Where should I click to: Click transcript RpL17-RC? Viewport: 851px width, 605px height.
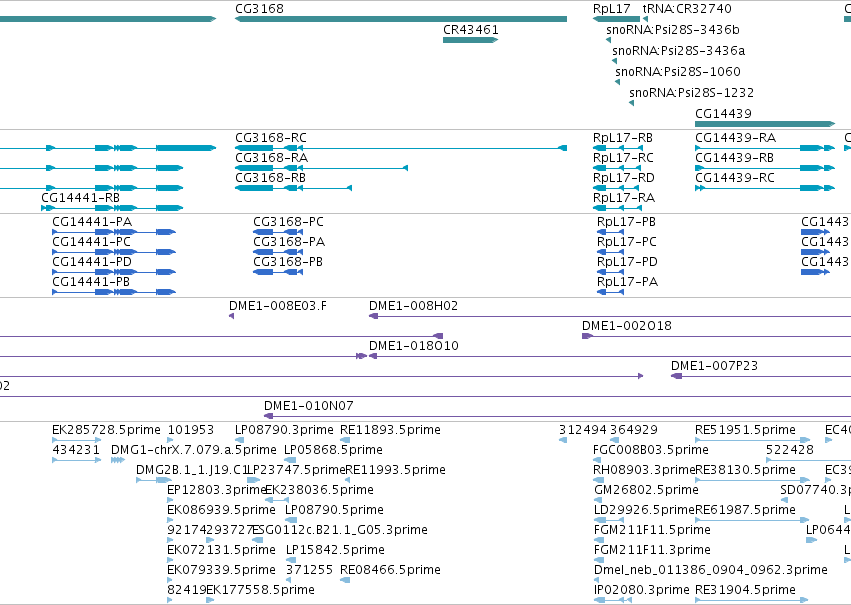616,168
